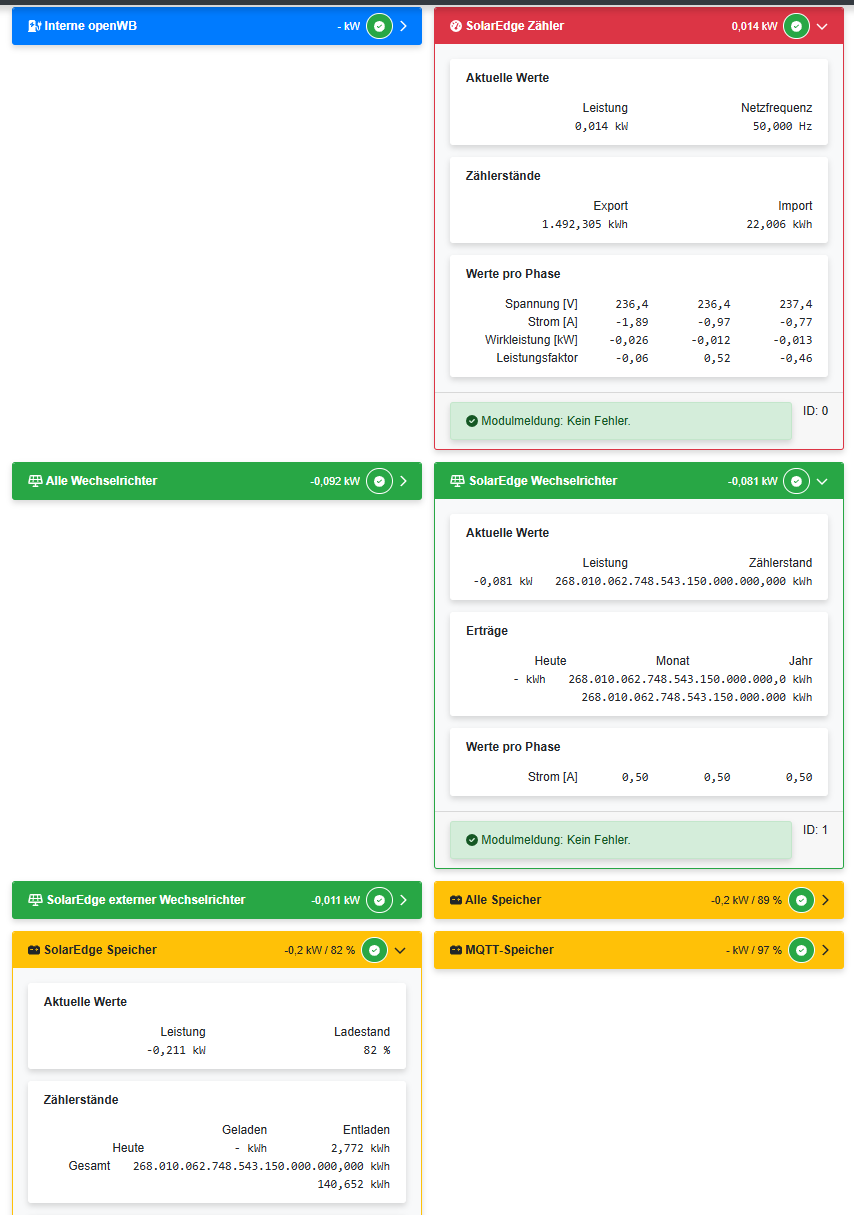Click the '140,652 kWh' Gesamt value

click(x=354, y=1184)
